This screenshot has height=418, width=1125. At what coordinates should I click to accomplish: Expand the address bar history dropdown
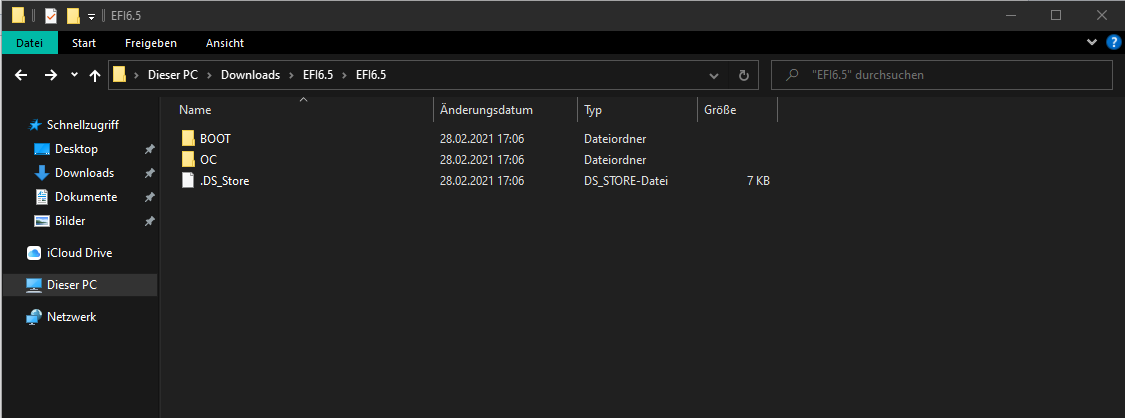(x=713, y=75)
